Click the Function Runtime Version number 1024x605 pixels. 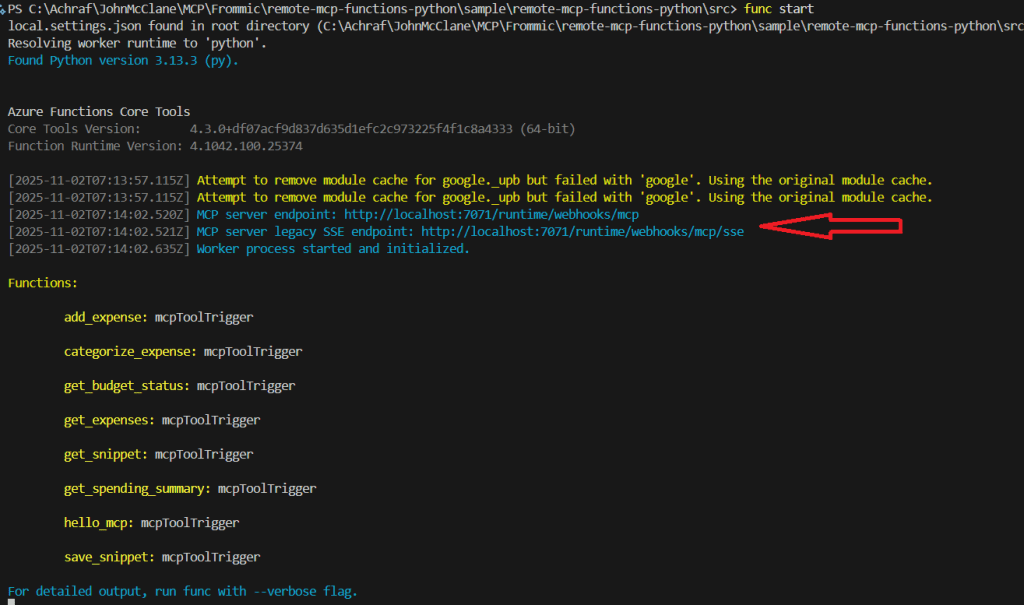(246, 146)
